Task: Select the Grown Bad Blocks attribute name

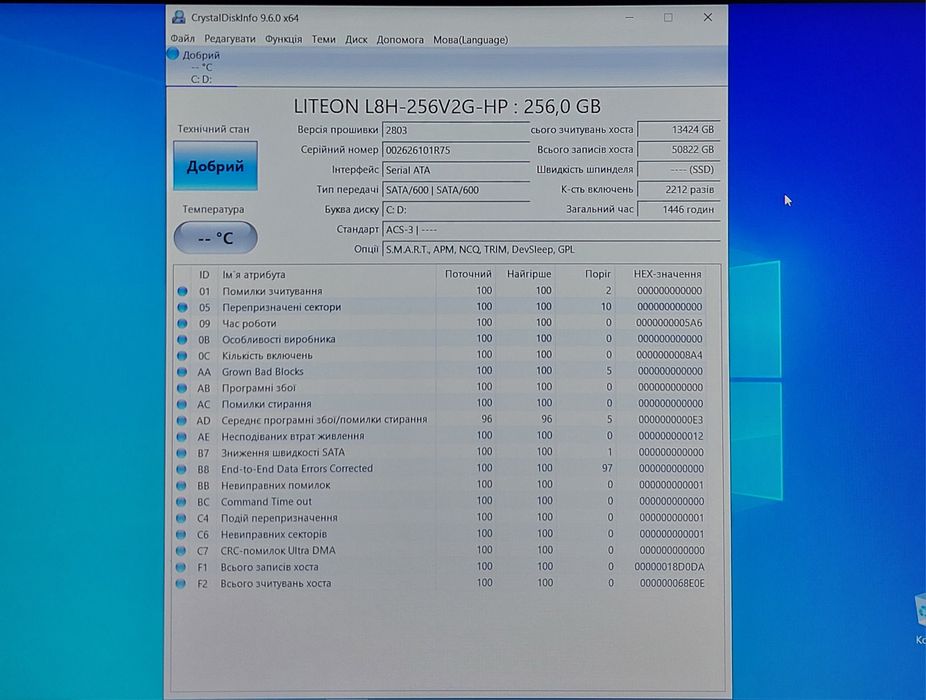Action: 262,372
